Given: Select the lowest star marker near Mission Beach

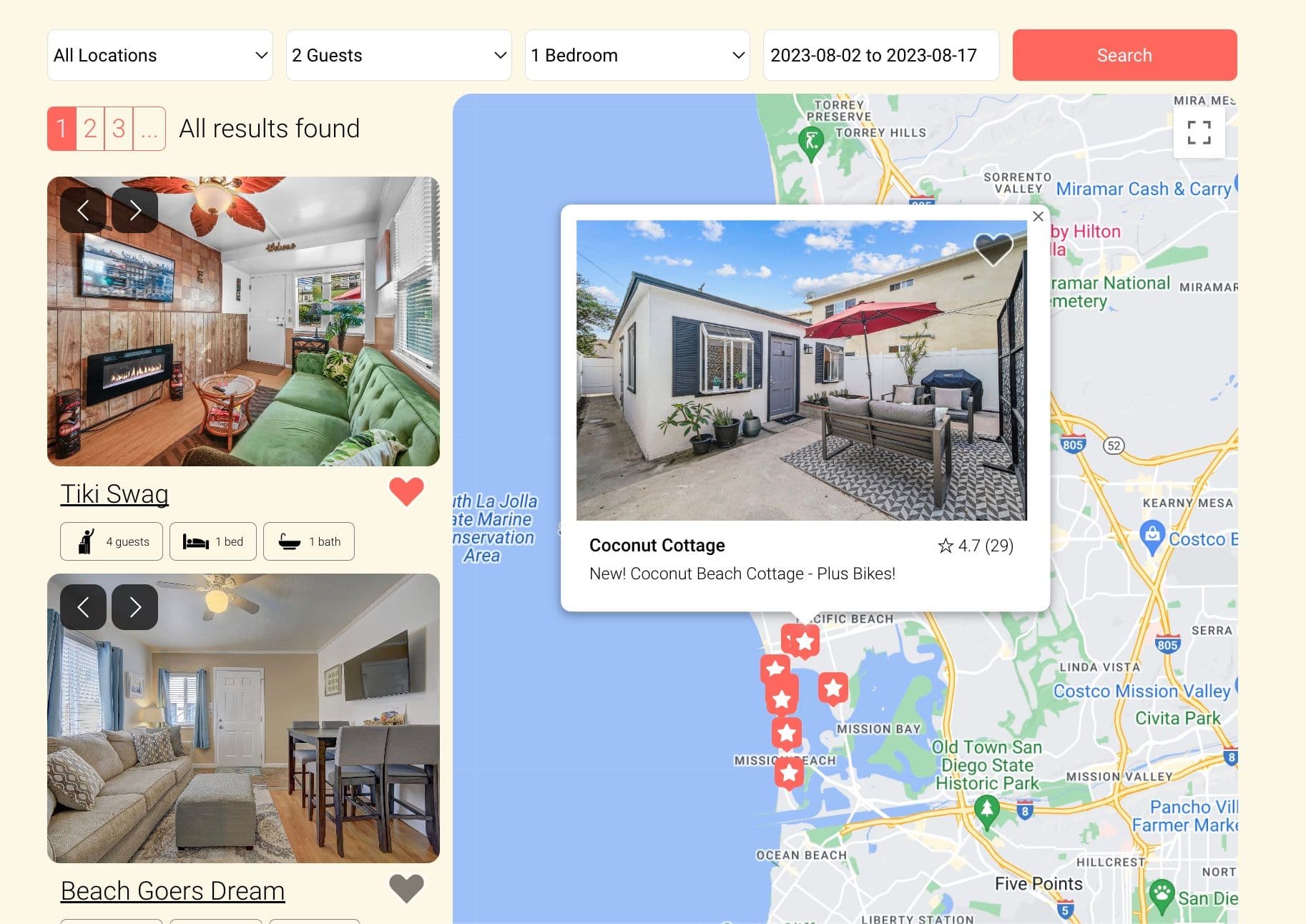Looking at the screenshot, I should pyautogui.click(x=789, y=772).
